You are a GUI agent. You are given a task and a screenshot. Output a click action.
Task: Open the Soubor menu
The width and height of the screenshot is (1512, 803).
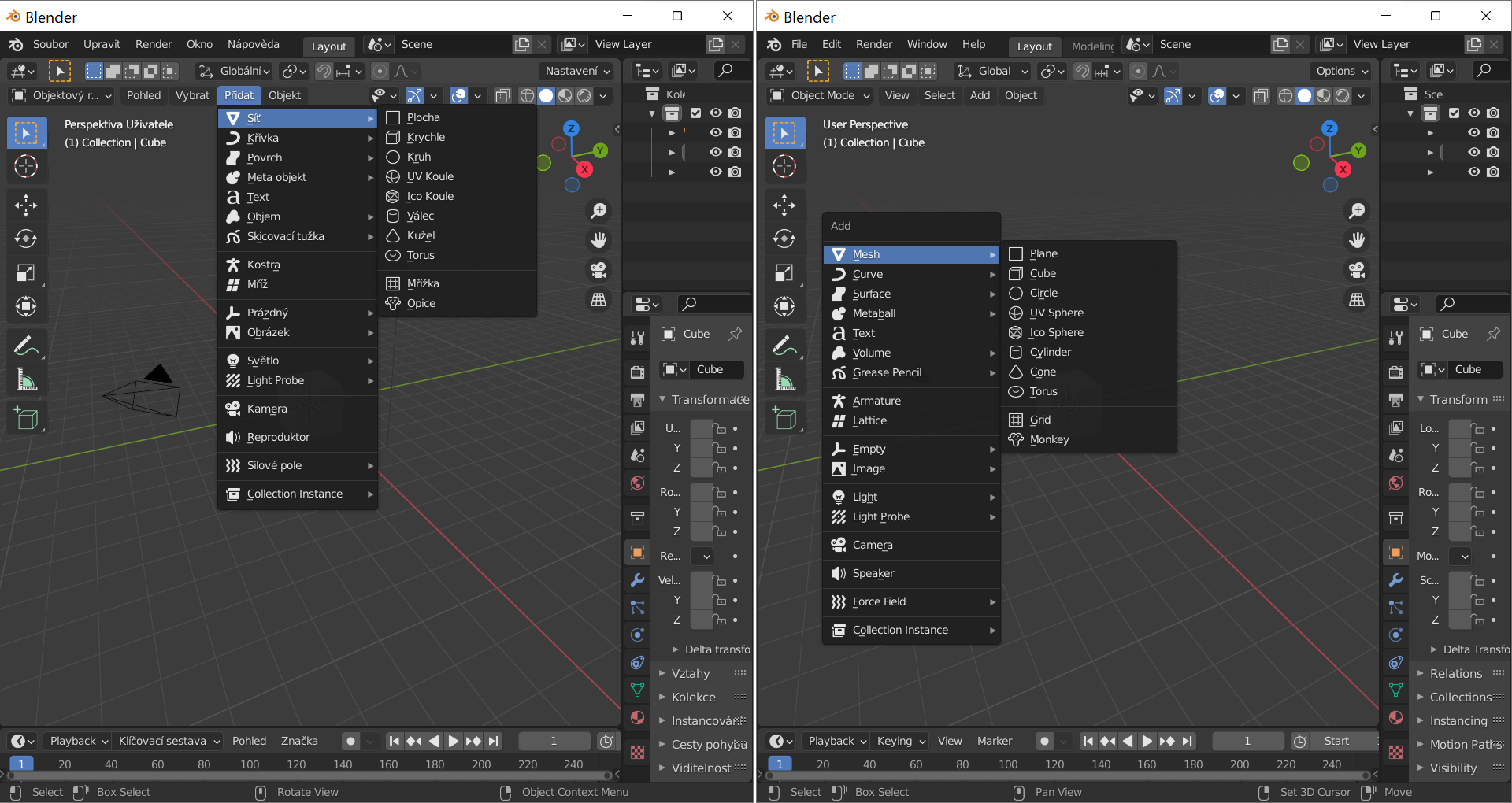(51, 44)
